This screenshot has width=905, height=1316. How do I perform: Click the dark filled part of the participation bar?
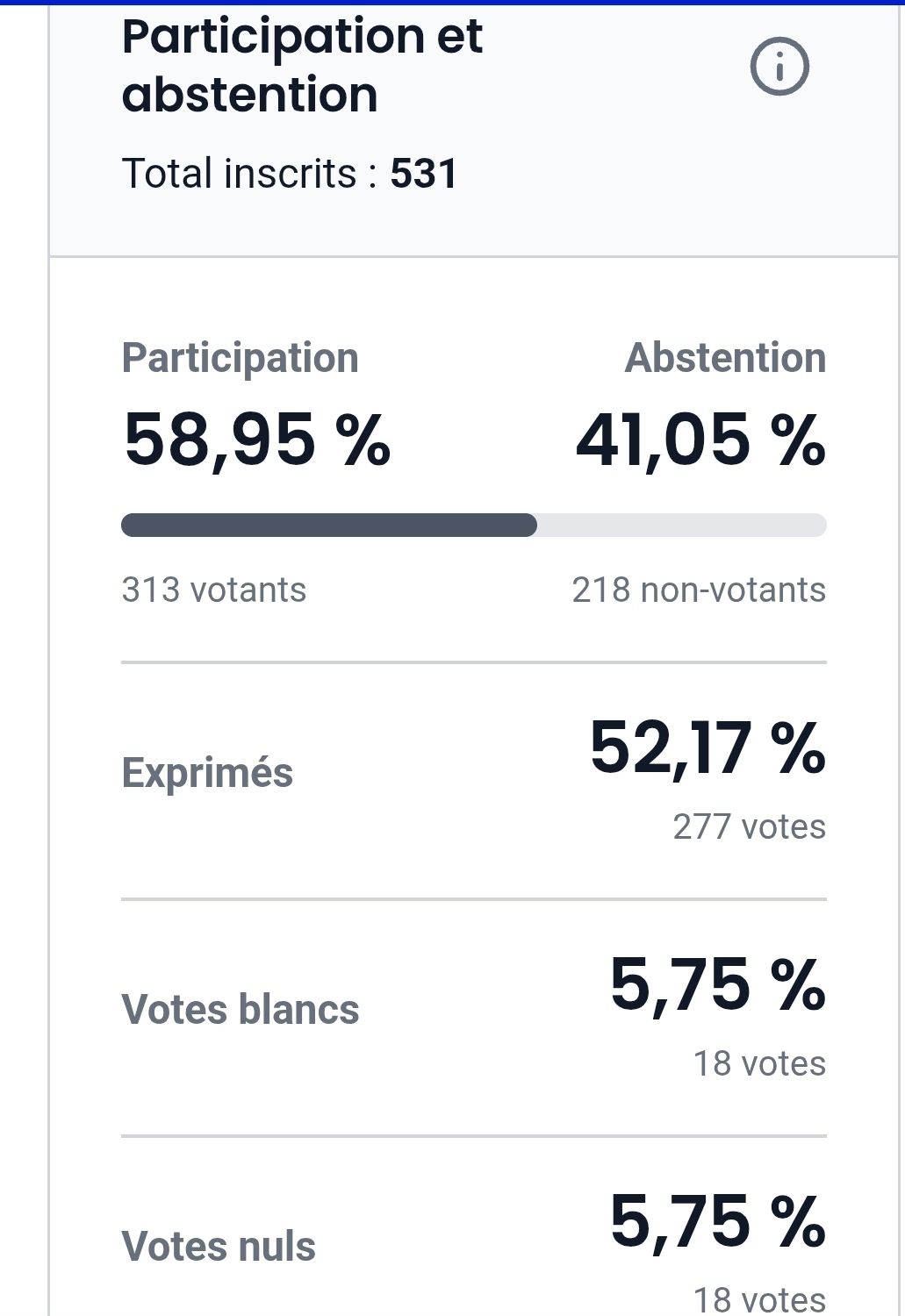(x=328, y=525)
